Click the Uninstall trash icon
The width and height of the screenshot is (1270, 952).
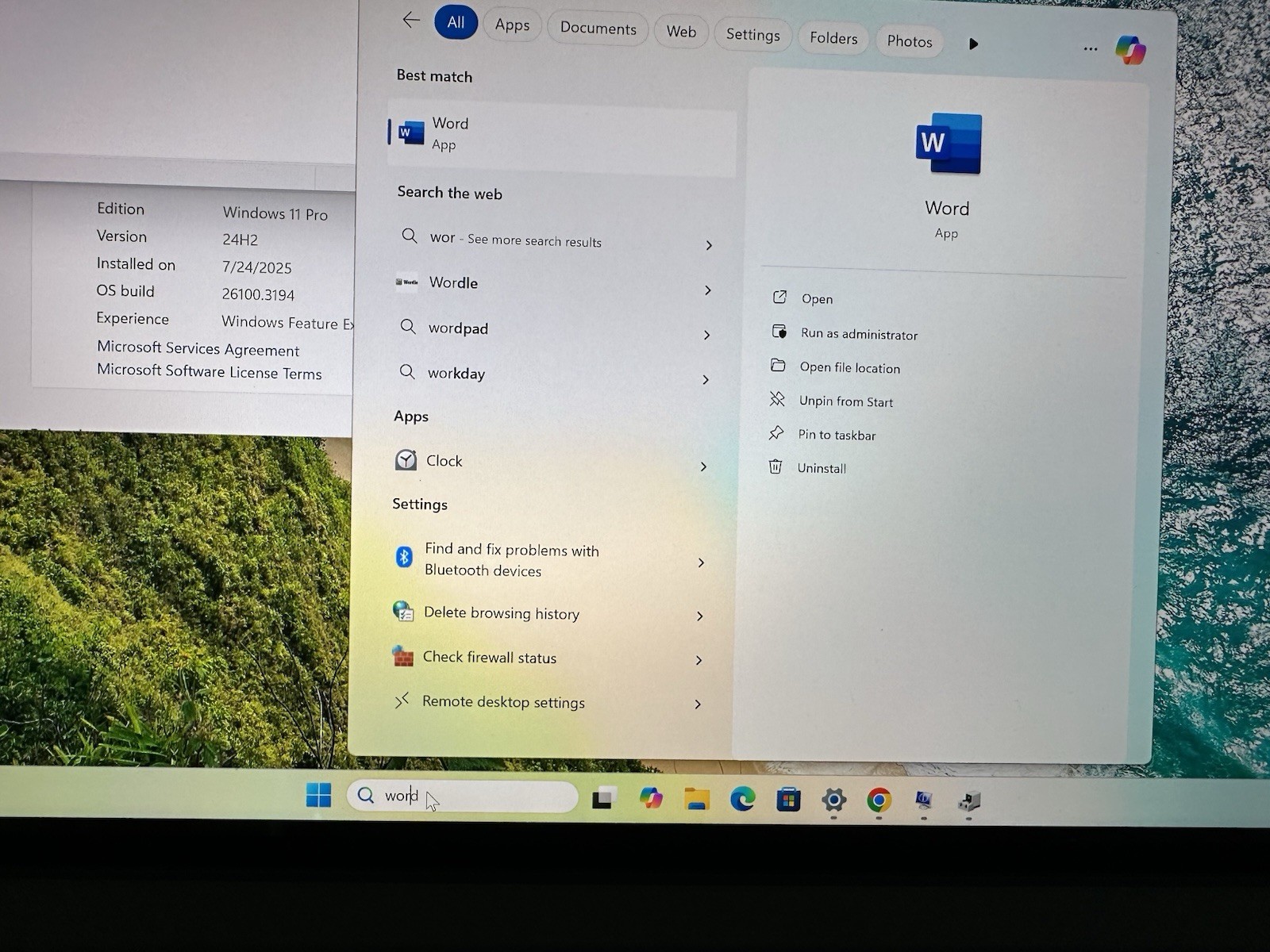[x=775, y=466]
